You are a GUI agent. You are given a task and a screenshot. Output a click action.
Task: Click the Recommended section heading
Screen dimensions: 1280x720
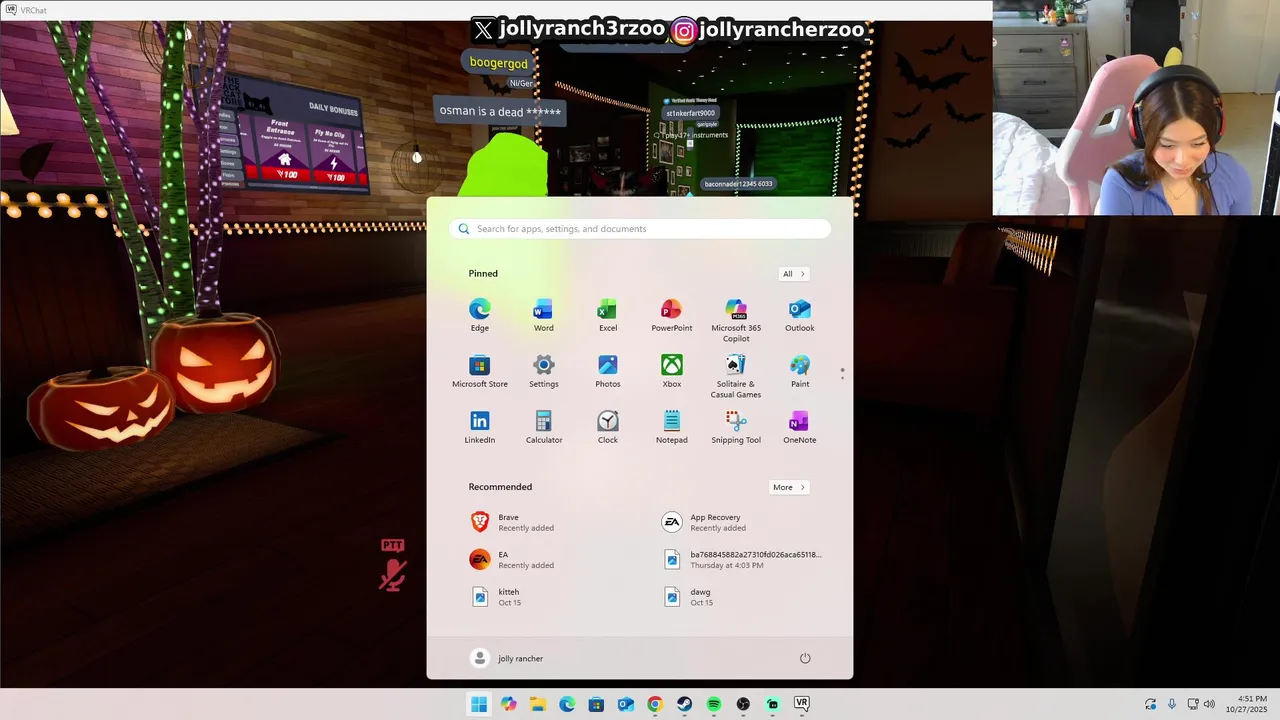[500, 487]
